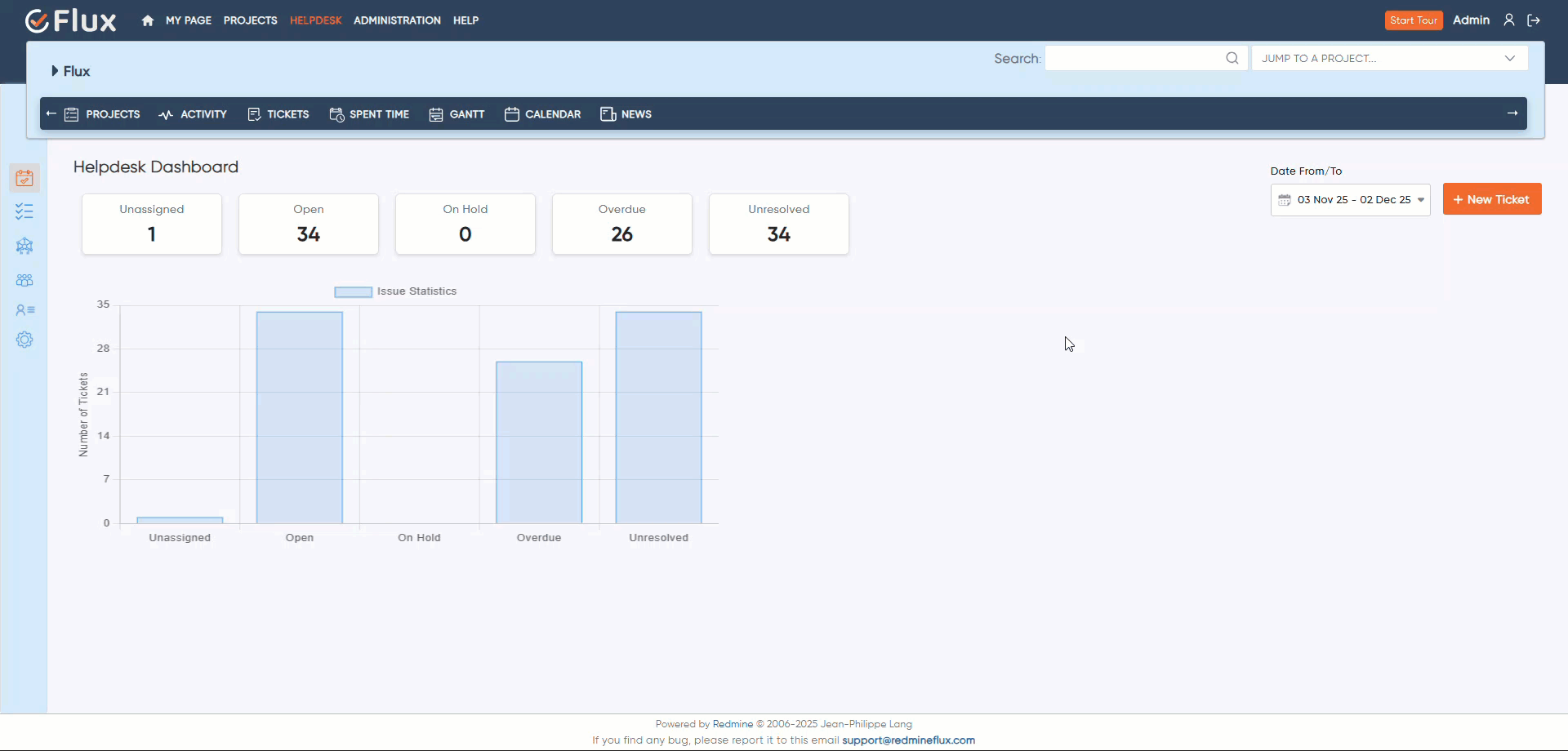Viewport: 1568px width, 751px height.
Task: Click the search magnifier icon
Action: click(x=1232, y=58)
